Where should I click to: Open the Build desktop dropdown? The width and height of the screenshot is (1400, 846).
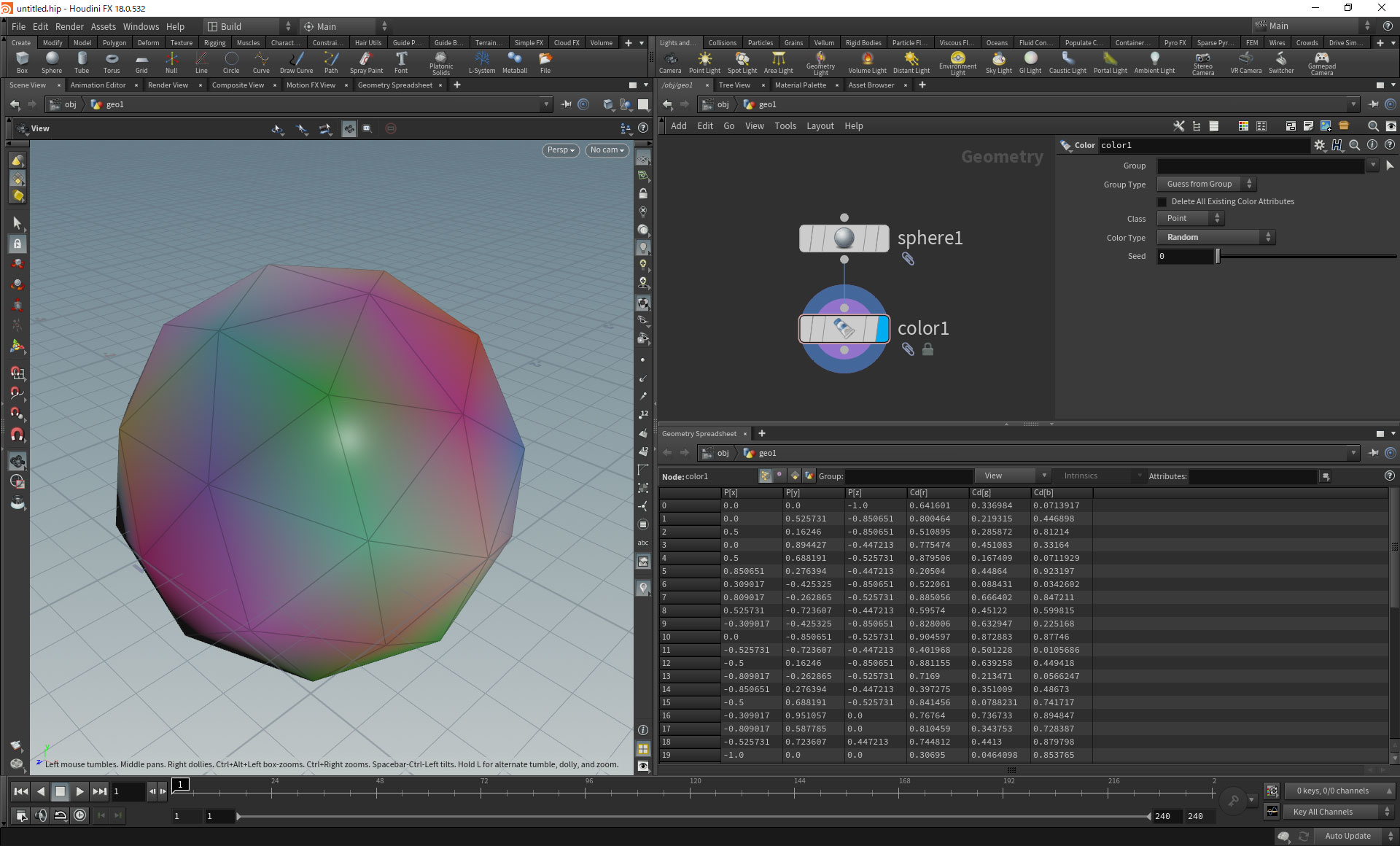click(x=248, y=26)
